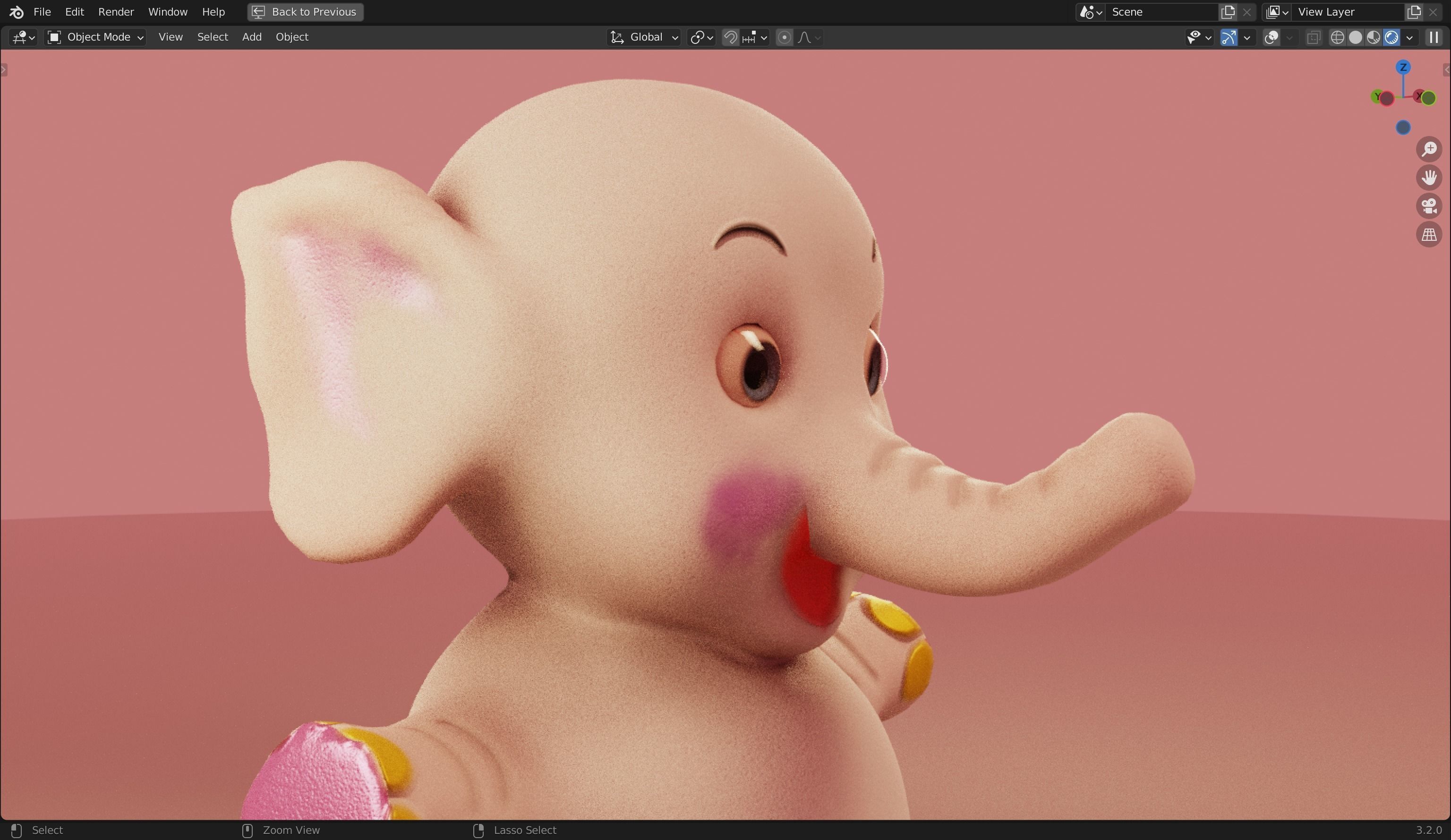Expand the right sidebar arrow
The width and height of the screenshot is (1451, 840).
click(1447, 70)
